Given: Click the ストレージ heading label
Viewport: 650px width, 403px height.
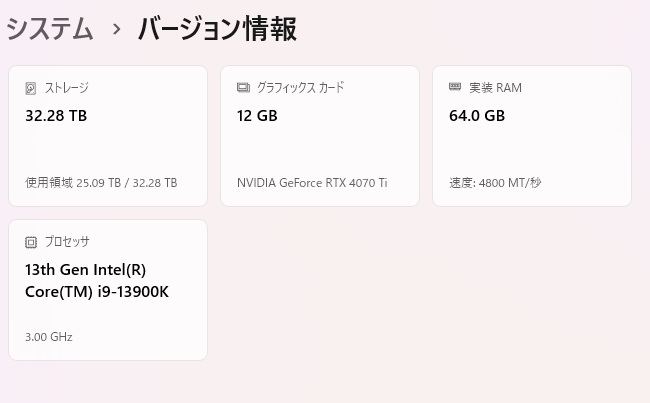Looking at the screenshot, I should point(66,88).
